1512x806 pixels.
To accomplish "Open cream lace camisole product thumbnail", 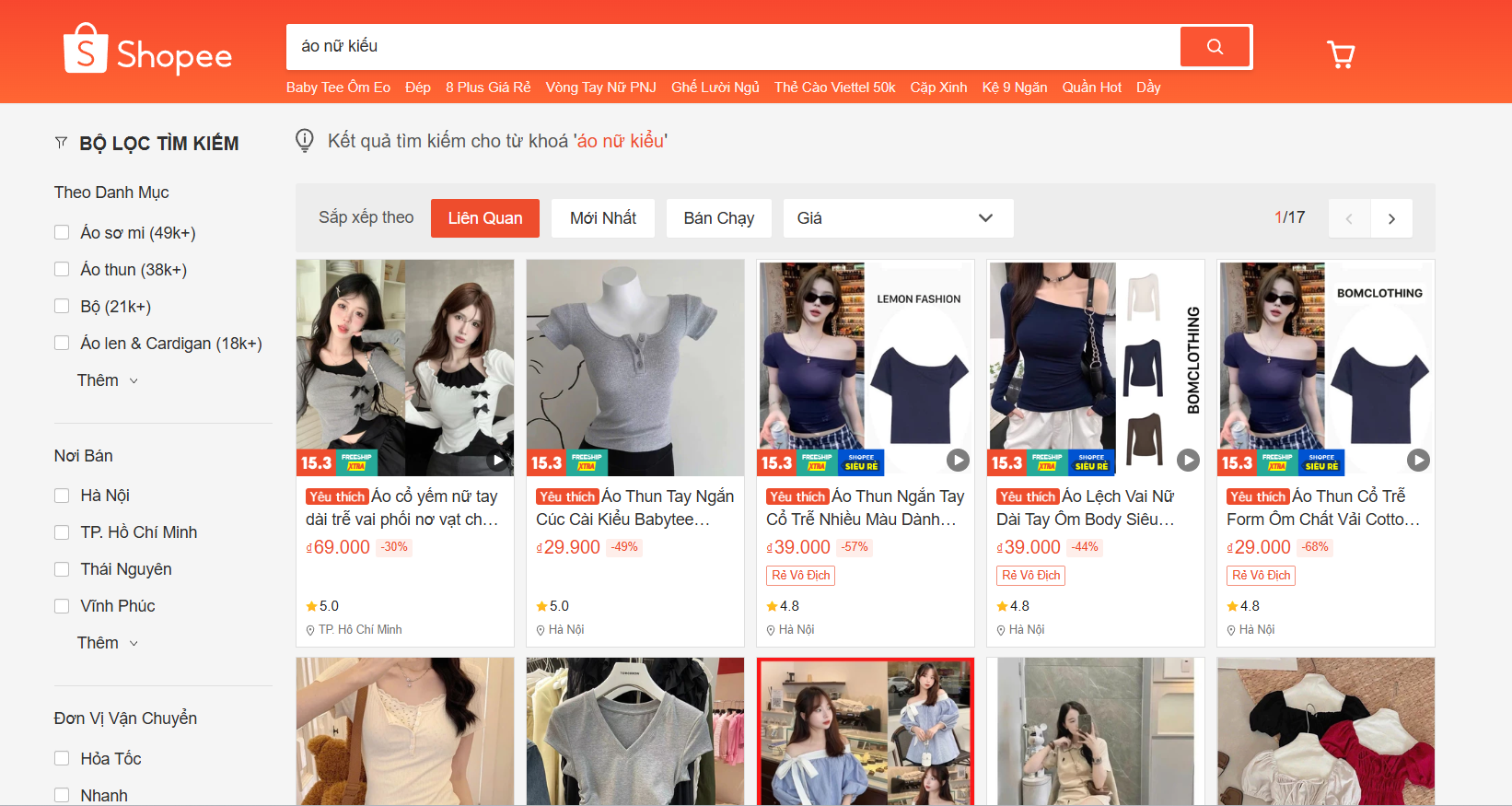I will pyautogui.click(x=405, y=731).
